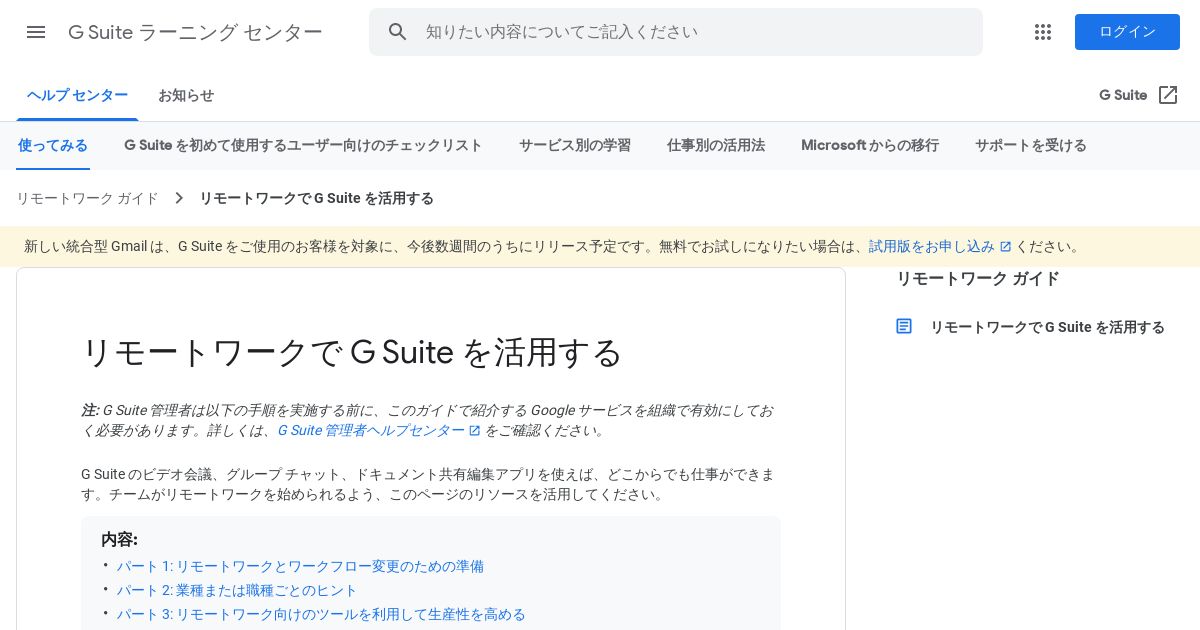This screenshot has width=1200, height=630.
Task: Click the G Suite external link icon
Action: (x=1168, y=95)
